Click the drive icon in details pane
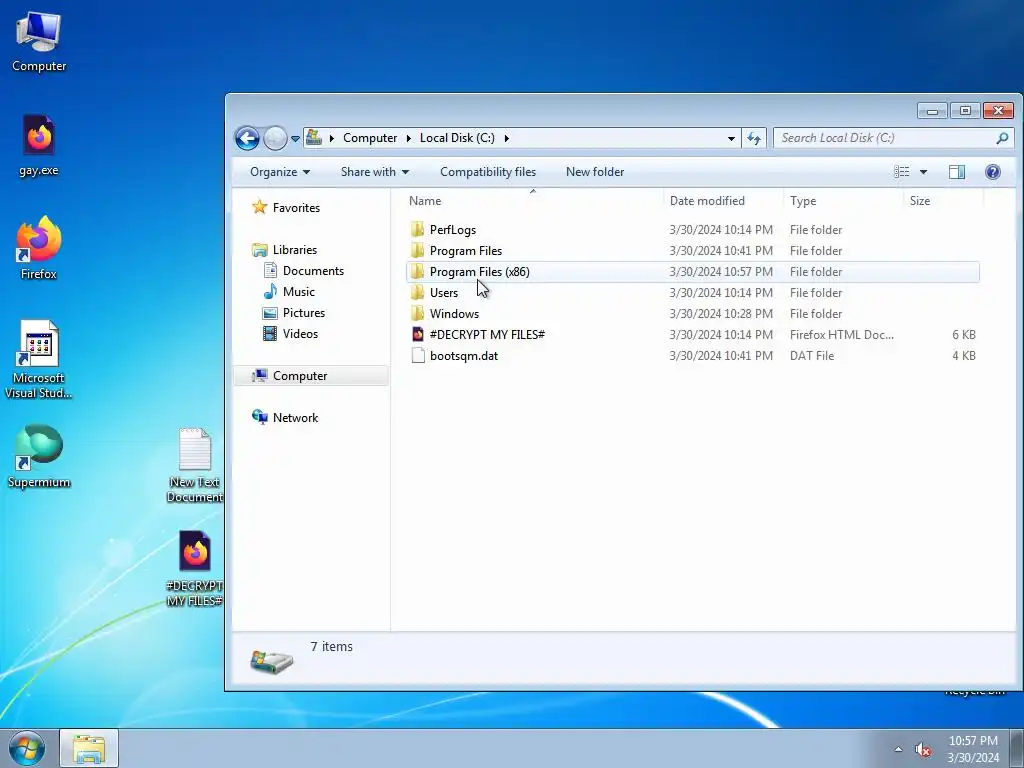This screenshot has width=1024, height=768. pyautogui.click(x=272, y=662)
